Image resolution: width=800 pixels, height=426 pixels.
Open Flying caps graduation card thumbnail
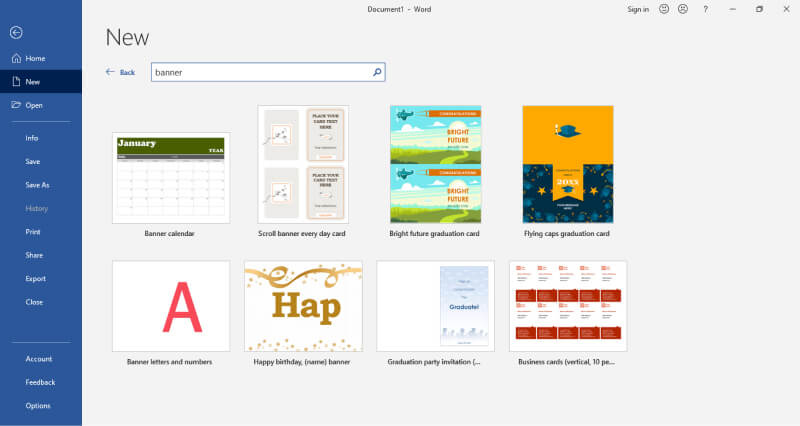coord(568,164)
